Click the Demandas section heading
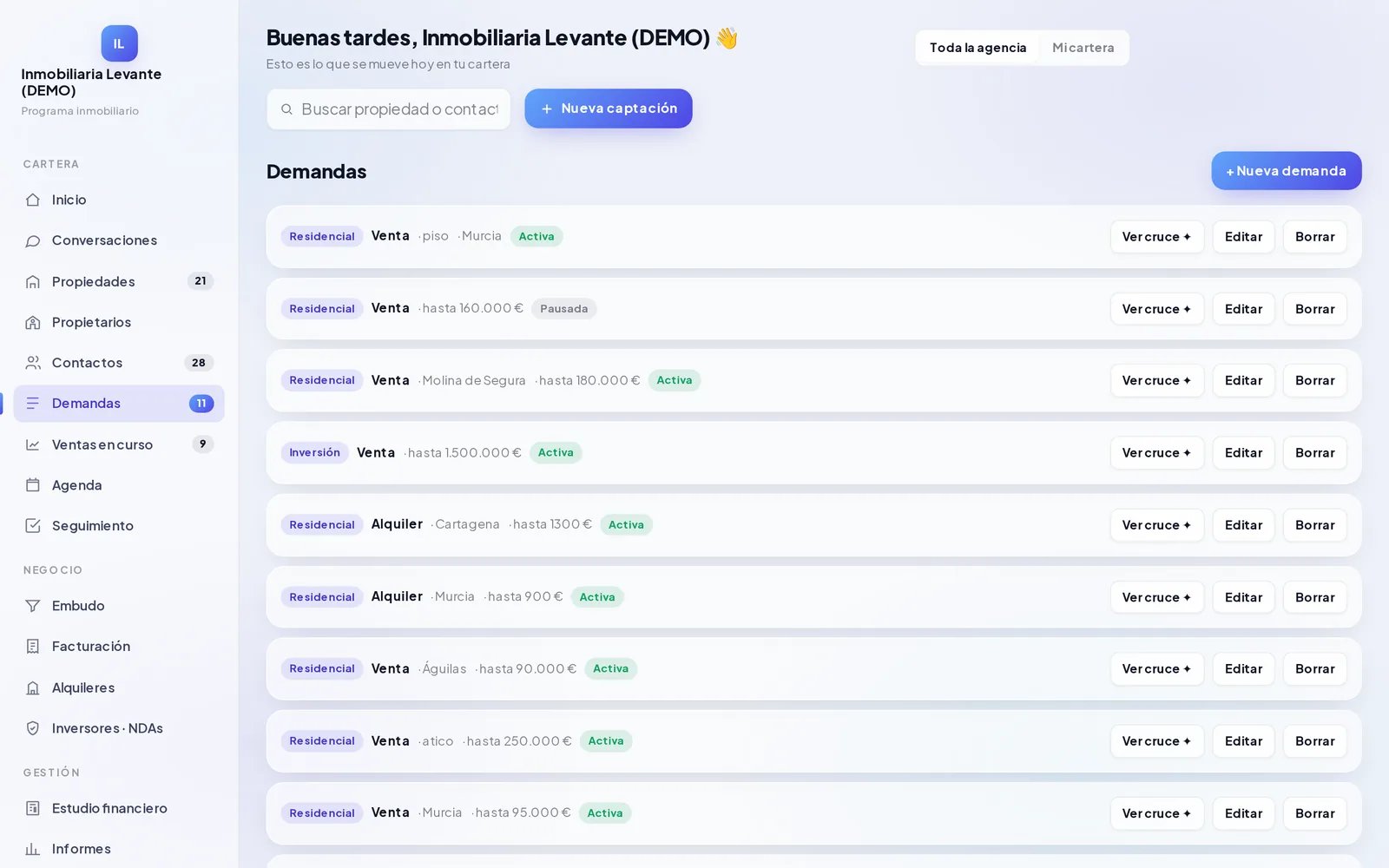This screenshot has width=1389, height=868. pyautogui.click(x=316, y=172)
